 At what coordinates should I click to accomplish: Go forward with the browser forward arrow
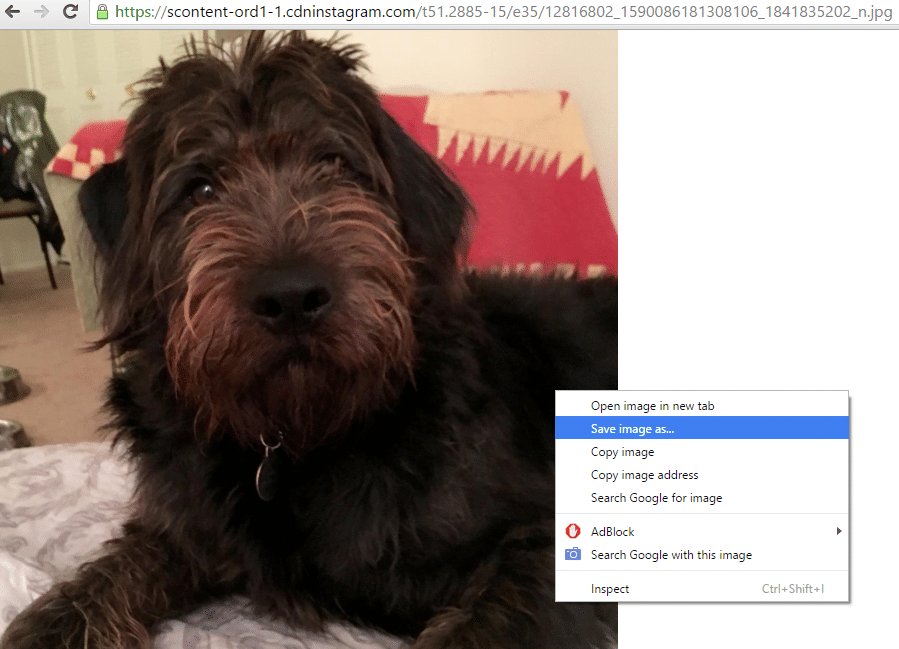point(41,11)
